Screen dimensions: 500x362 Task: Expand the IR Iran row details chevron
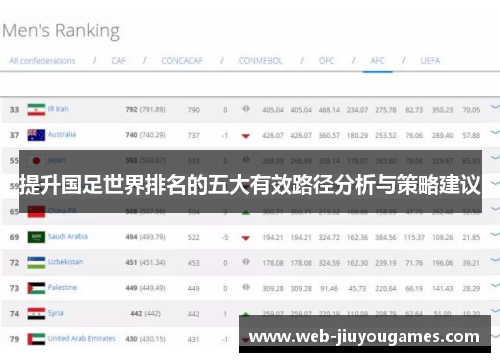pyautogui.click(x=495, y=107)
